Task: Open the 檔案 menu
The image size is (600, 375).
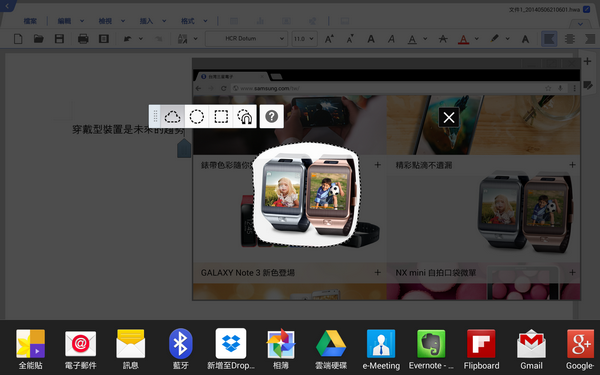Action: tap(30, 21)
